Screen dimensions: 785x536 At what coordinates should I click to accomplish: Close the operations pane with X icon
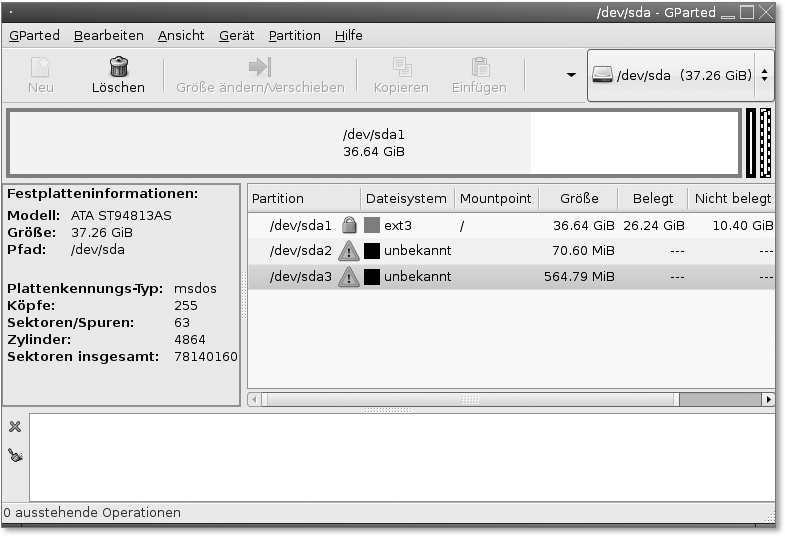coord(15,427)
